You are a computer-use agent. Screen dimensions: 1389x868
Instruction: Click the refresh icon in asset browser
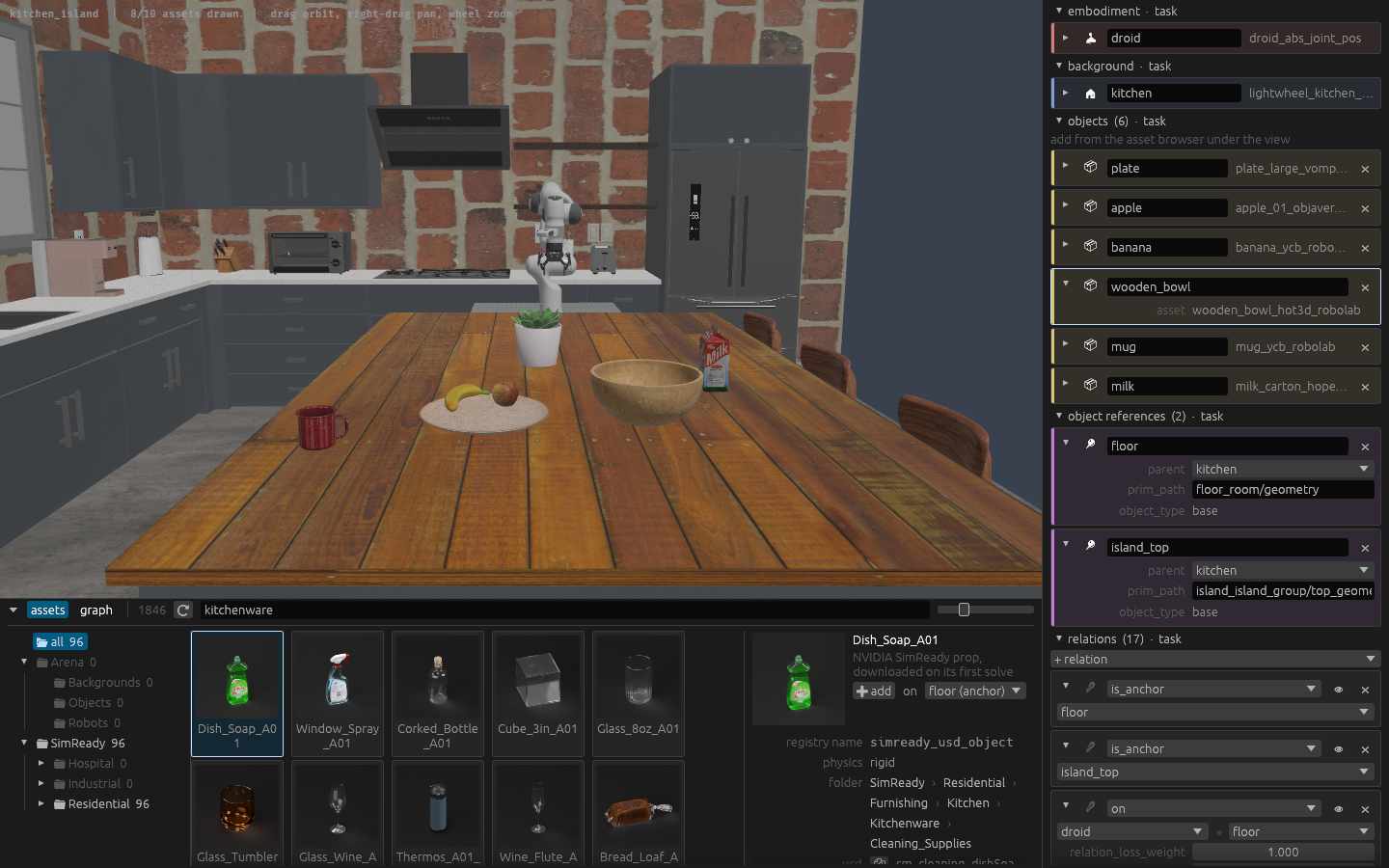[183, 610]
